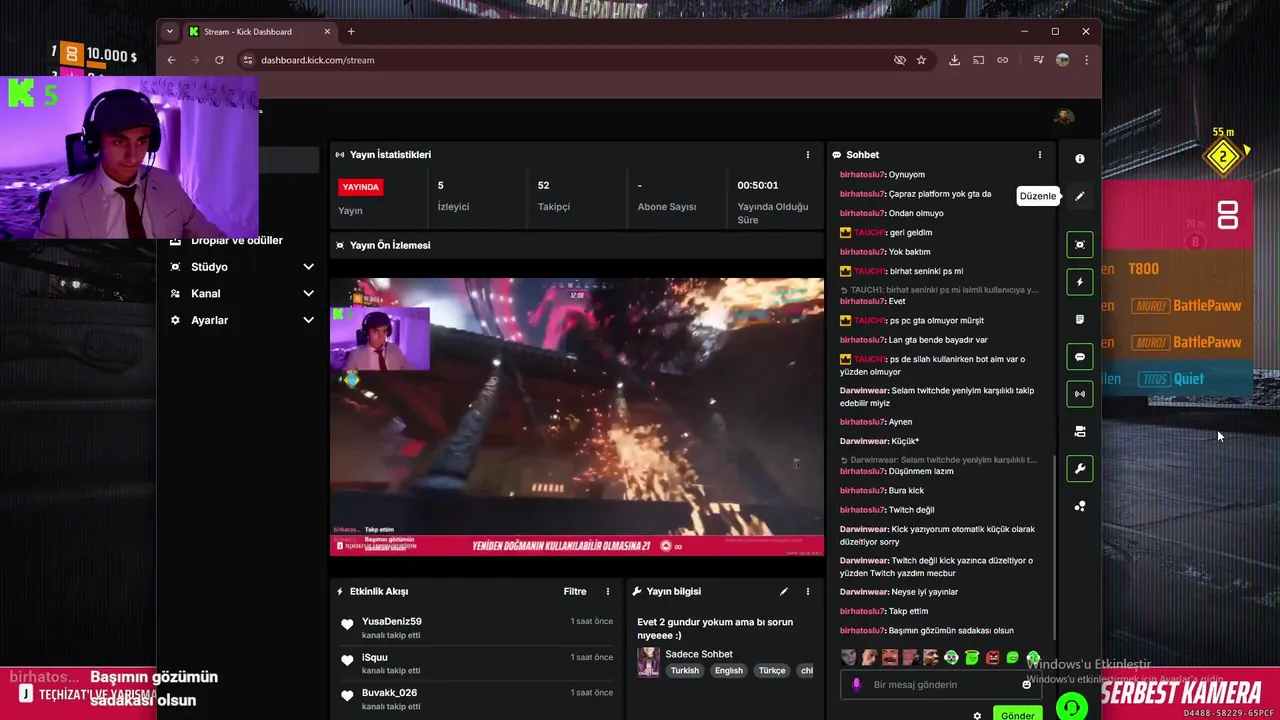Click the Turkish tag
The width and height of the screenshot is (1280, 720).
(x=685, y=671)
